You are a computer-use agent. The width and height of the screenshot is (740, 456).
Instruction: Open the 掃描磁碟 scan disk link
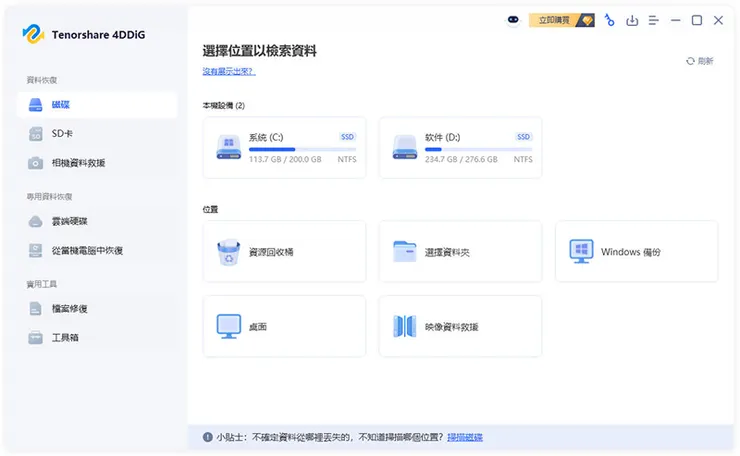465,437
